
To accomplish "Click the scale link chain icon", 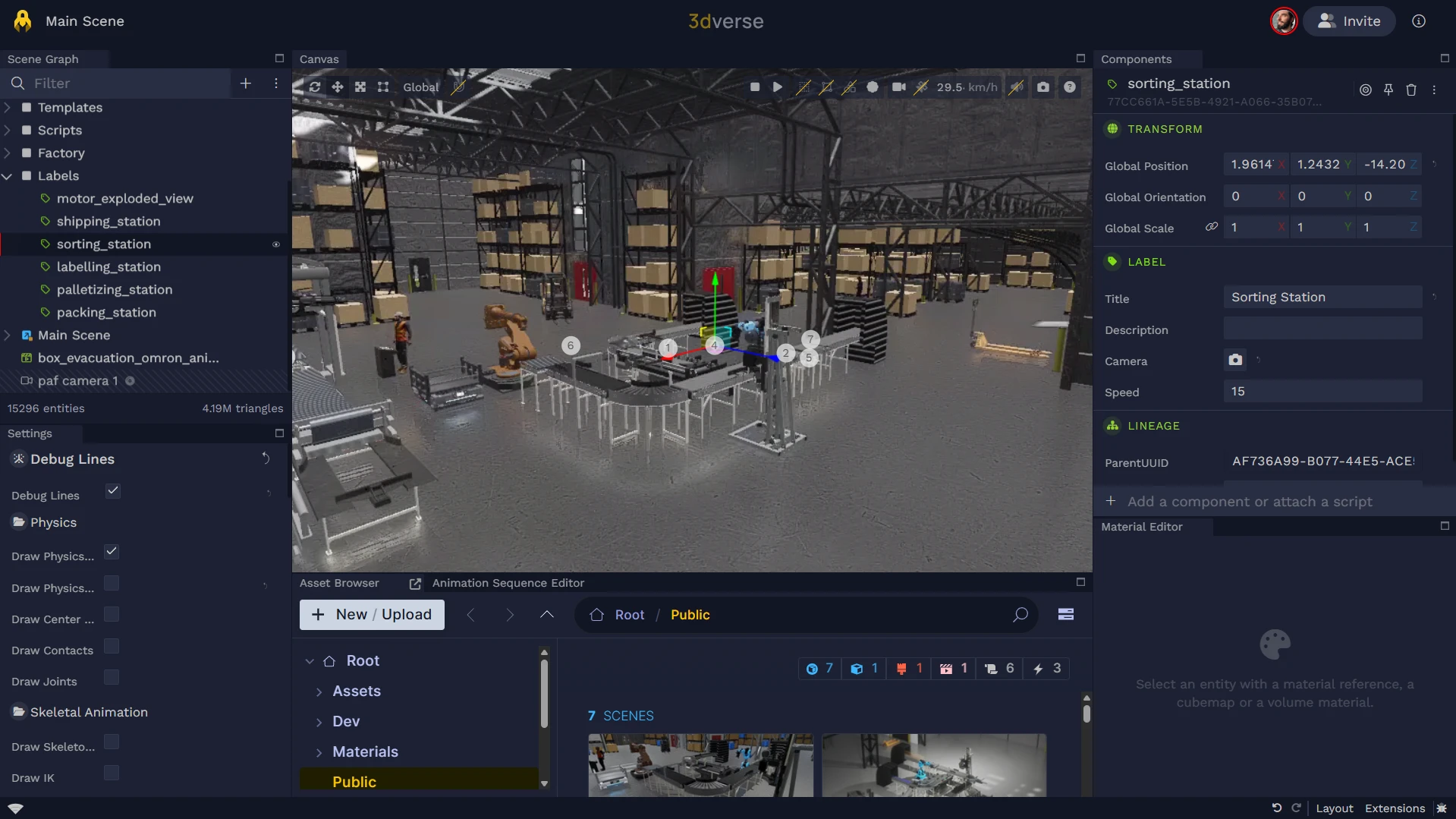I will pos(1211,227).
